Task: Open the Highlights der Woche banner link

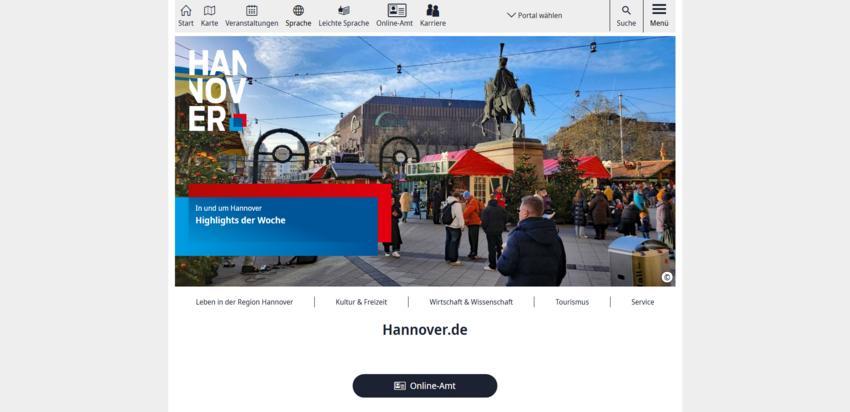Action: [x=276, y=226]
